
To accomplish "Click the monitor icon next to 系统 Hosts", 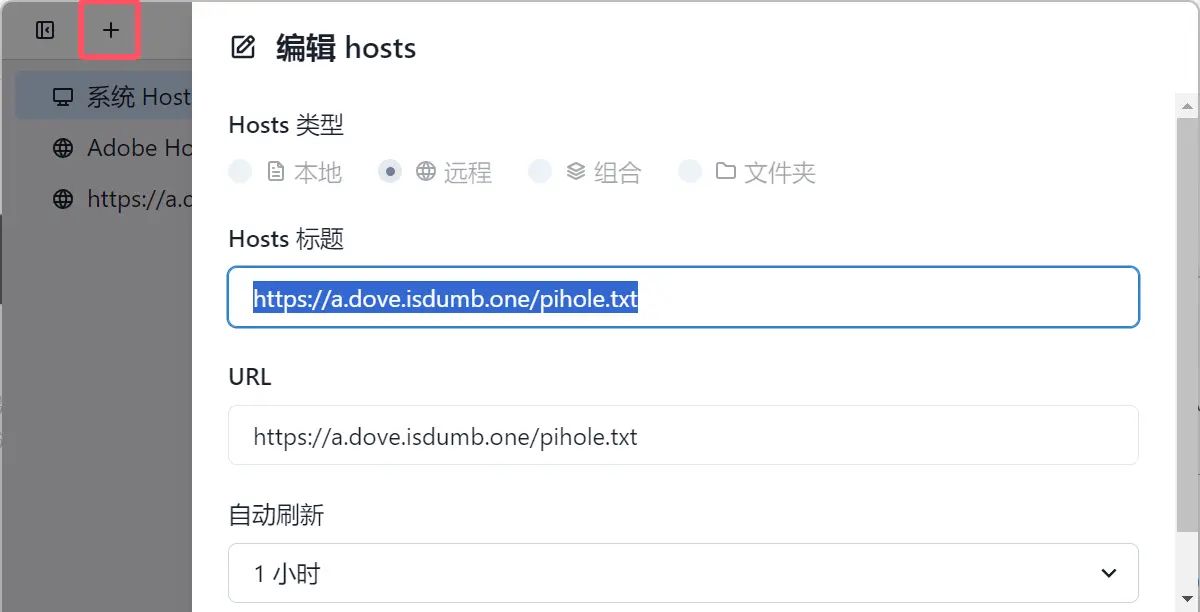I will 64,96.
